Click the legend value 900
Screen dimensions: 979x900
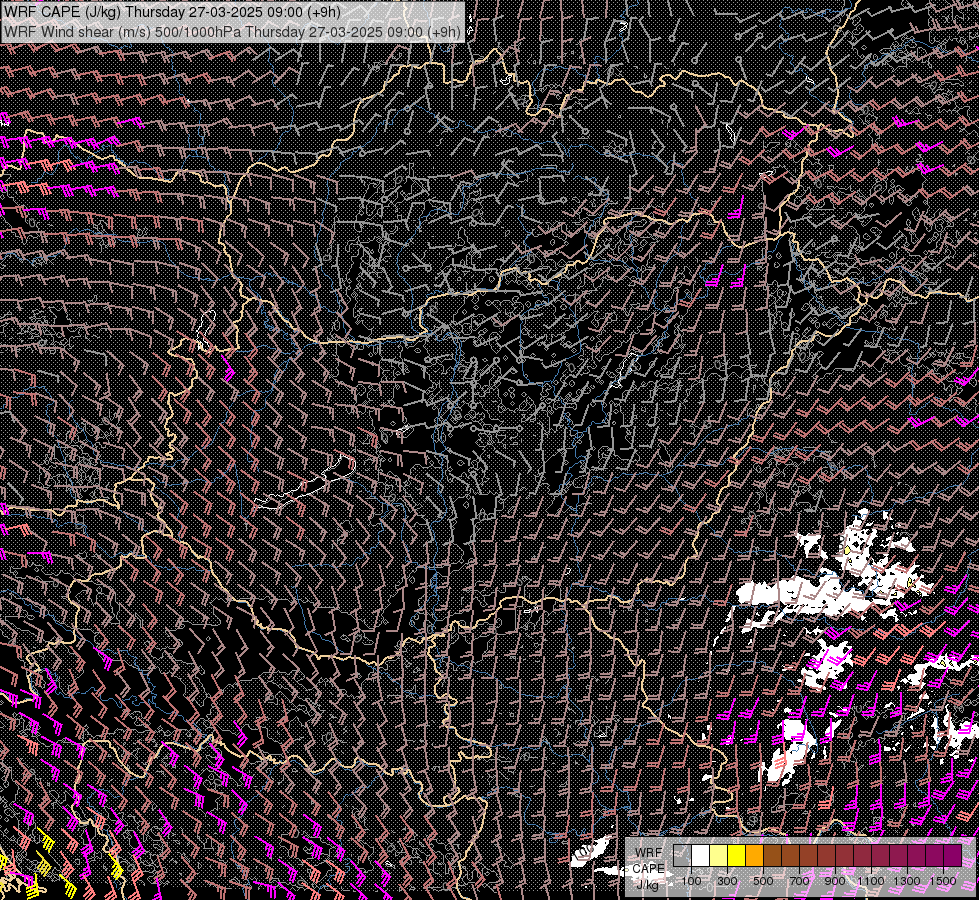(x=835, y=881)
